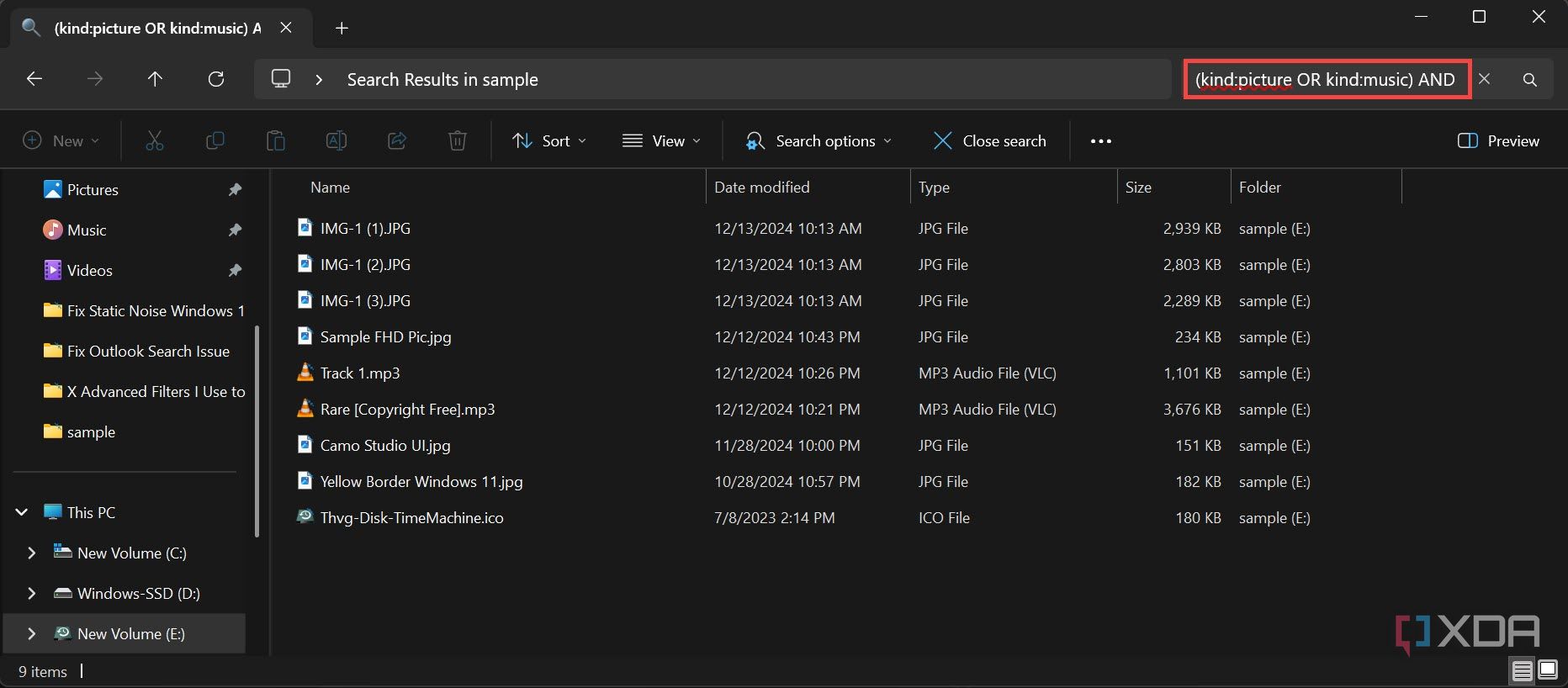Switch to large thumbnails view in status bar
Viewport: 1568px width, 688px height.
tap(1548, 670)
